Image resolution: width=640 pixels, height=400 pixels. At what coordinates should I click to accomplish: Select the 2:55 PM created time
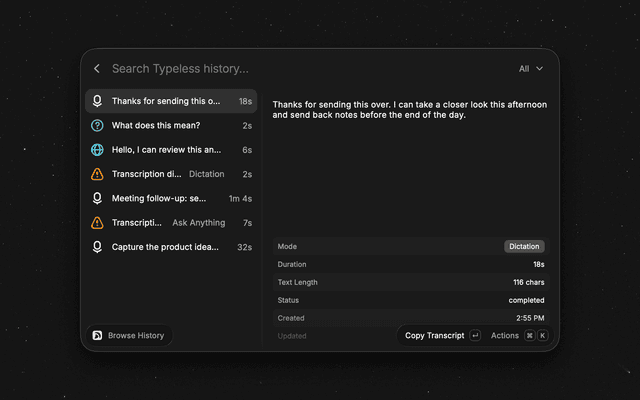pos(530,318)
